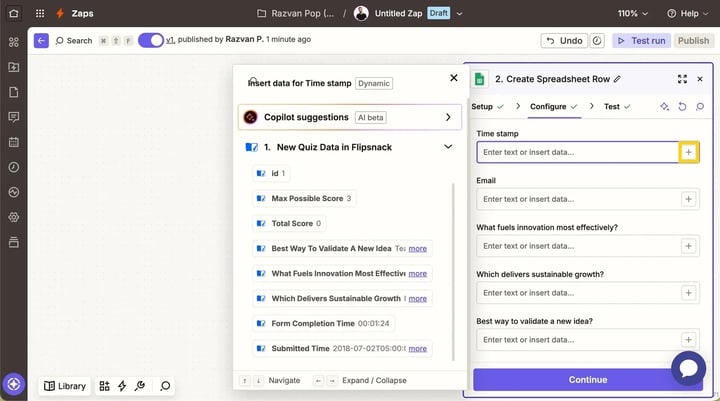Open the Copilot round button at bottom left

point(14,384)
